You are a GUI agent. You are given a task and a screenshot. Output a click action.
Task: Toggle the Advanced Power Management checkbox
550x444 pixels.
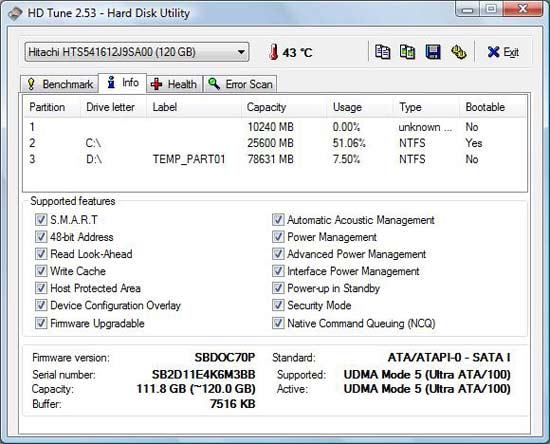pos(278,254)
